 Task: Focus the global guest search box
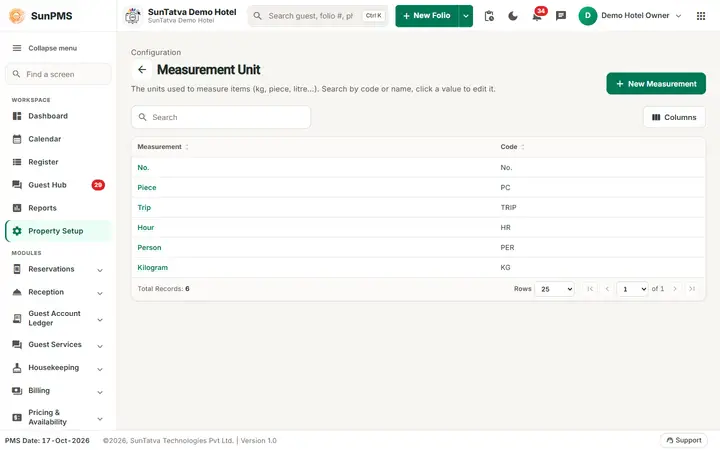(x=318, y=16)
